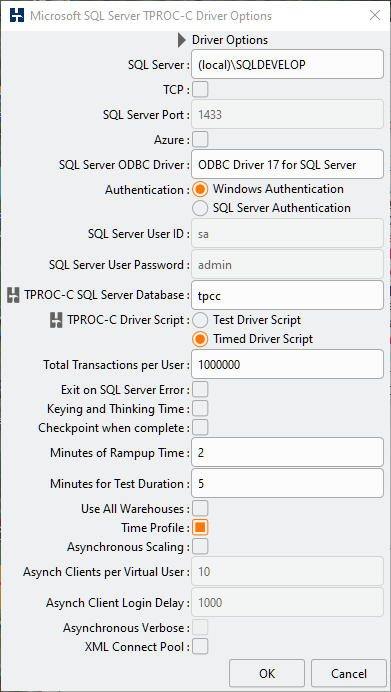Click the HammerDB icon beside TPROC-C Driver Script
The height and width of the screenshot is (692, 391).
click(56, 320)
